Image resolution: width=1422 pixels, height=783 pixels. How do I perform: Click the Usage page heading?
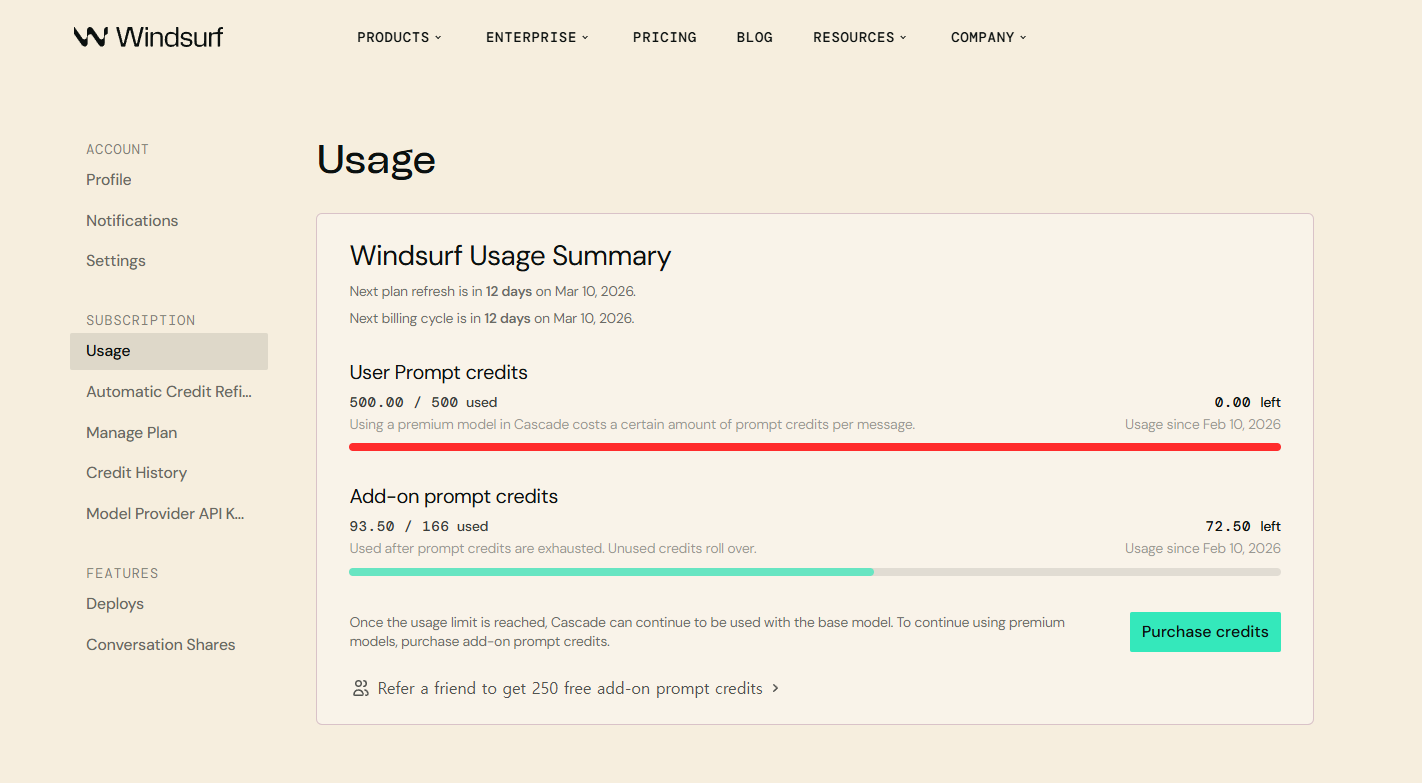[x=376, y=160]
